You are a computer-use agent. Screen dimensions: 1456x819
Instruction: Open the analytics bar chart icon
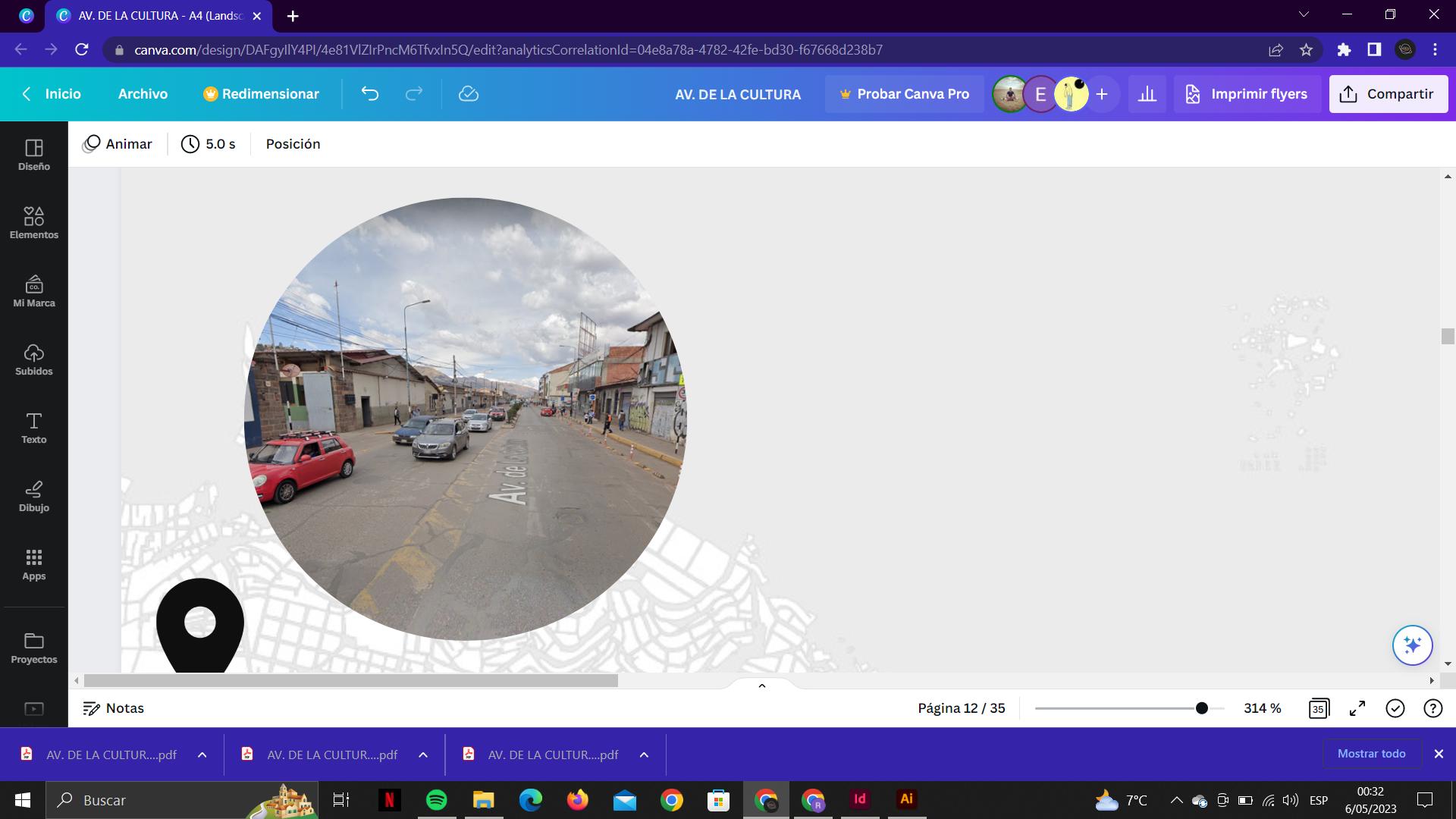click(x=1147, y=94)
